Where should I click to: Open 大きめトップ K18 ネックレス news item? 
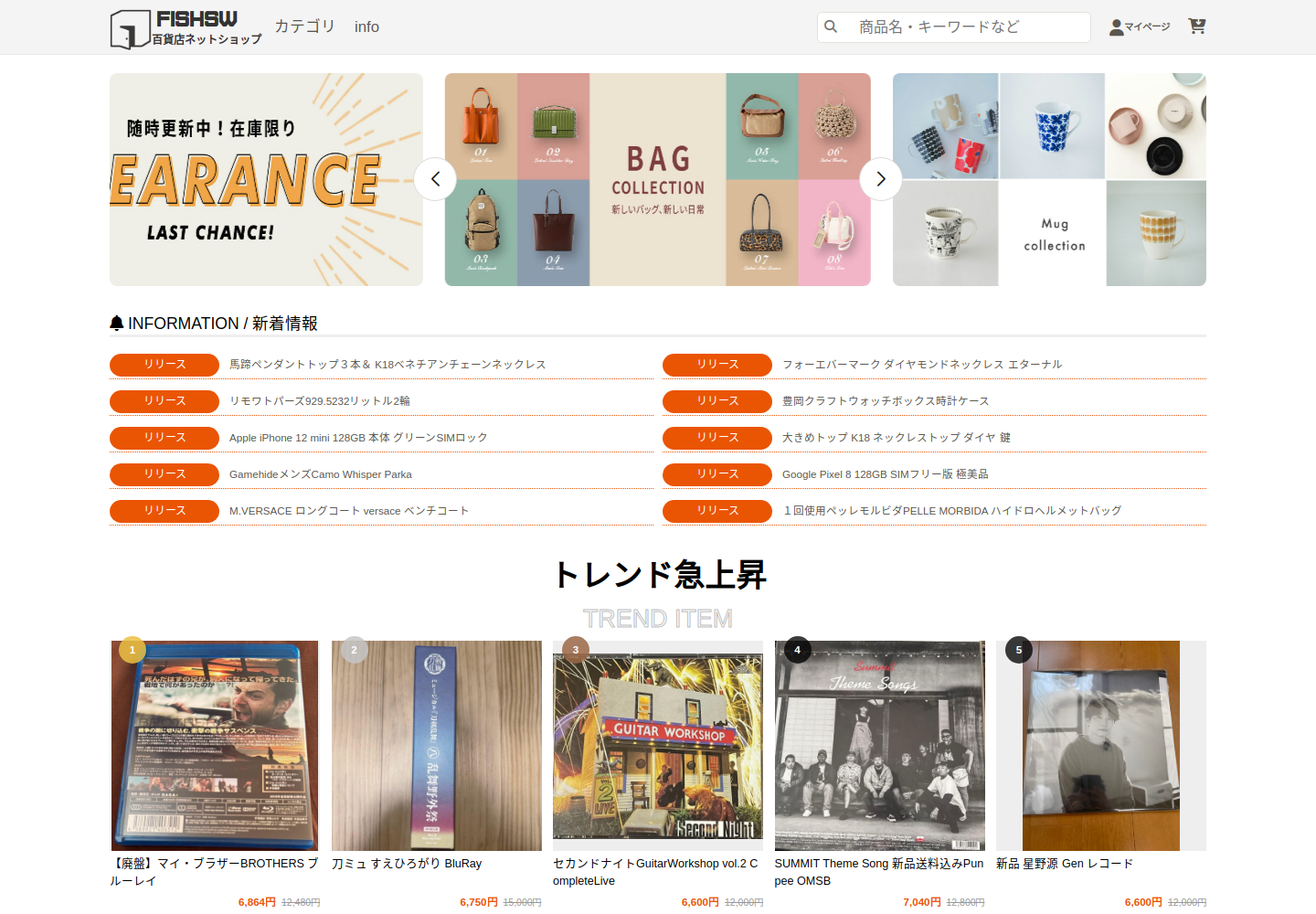point(897,438)
